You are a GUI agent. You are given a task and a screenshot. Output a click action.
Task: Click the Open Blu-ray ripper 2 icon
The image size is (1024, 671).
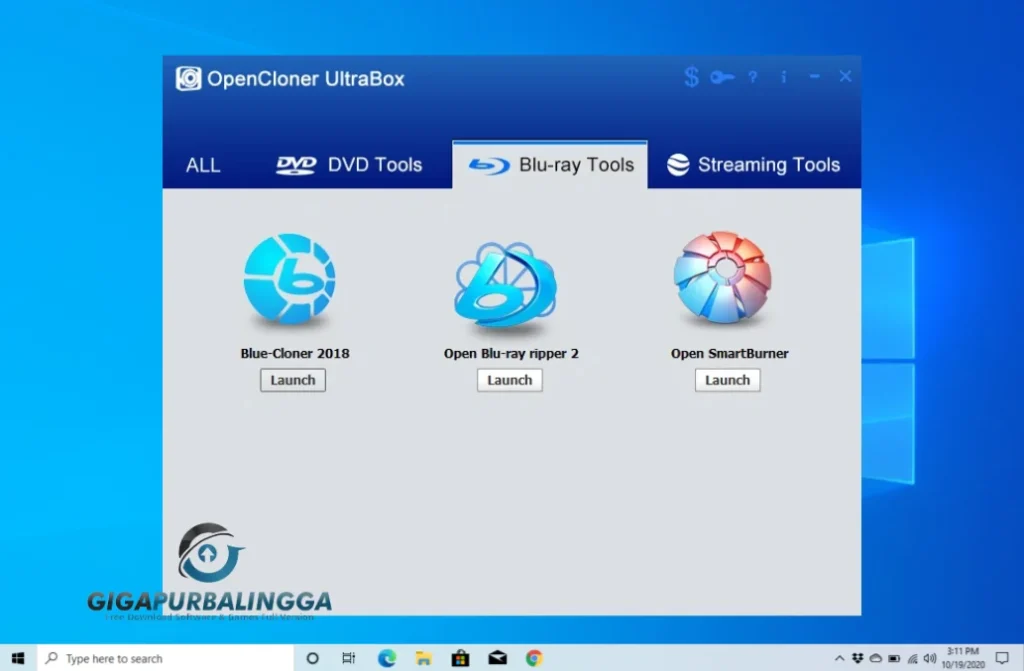point(505,283)
